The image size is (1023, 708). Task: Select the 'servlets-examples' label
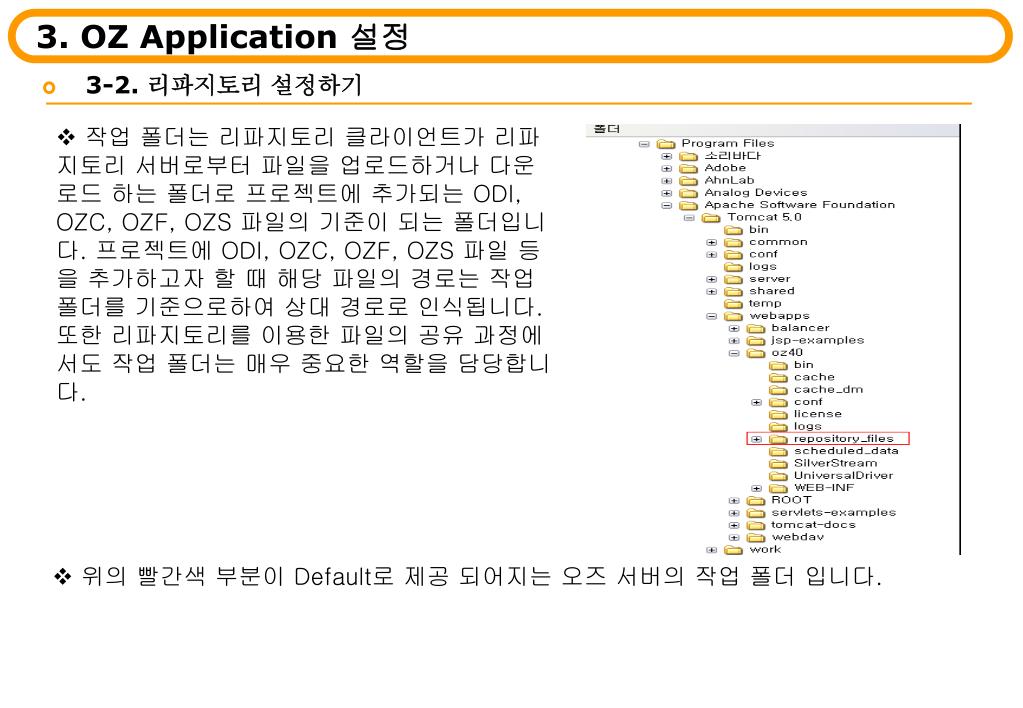tap(833, 513)
